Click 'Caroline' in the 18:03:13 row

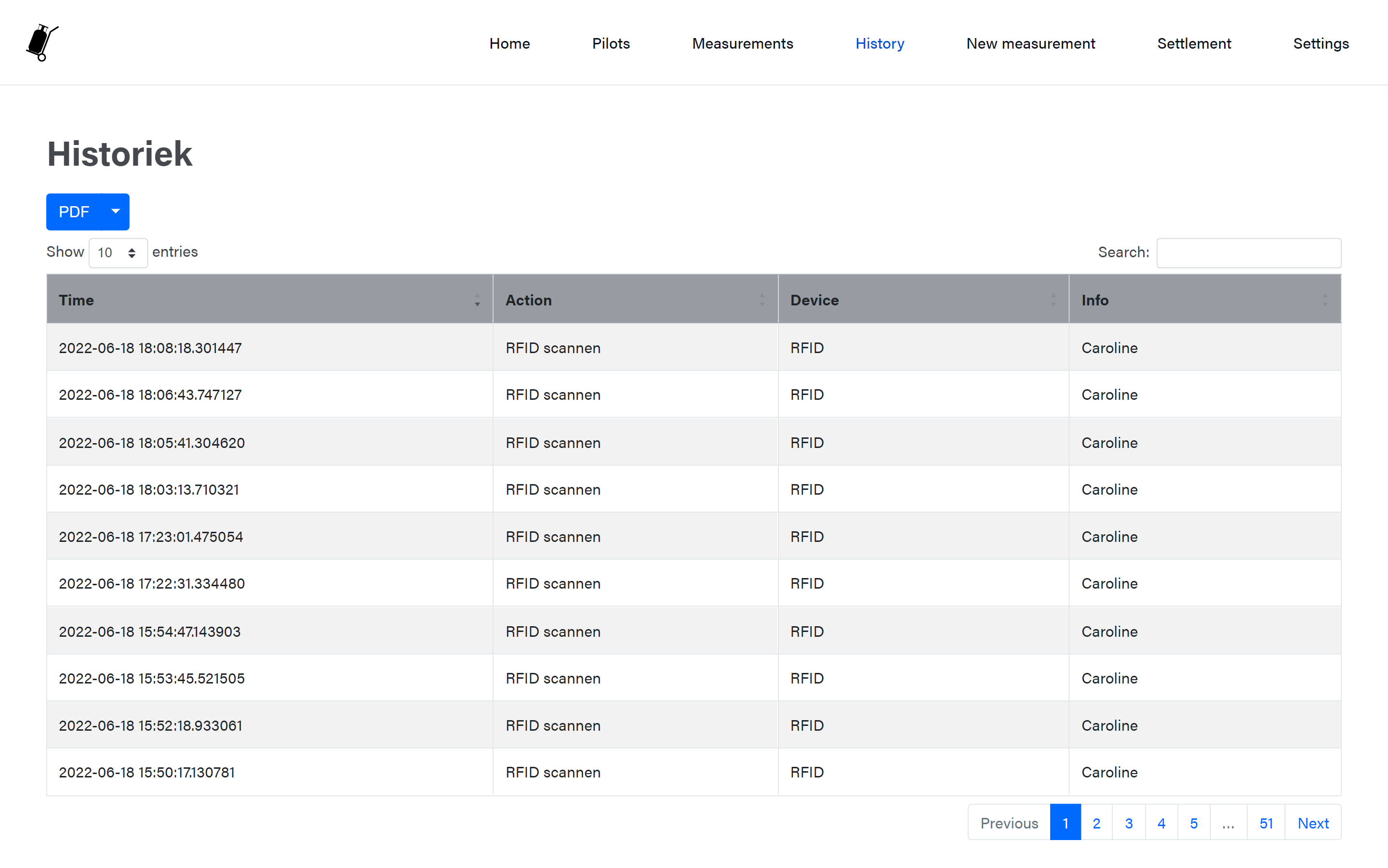coord(1109,489)
